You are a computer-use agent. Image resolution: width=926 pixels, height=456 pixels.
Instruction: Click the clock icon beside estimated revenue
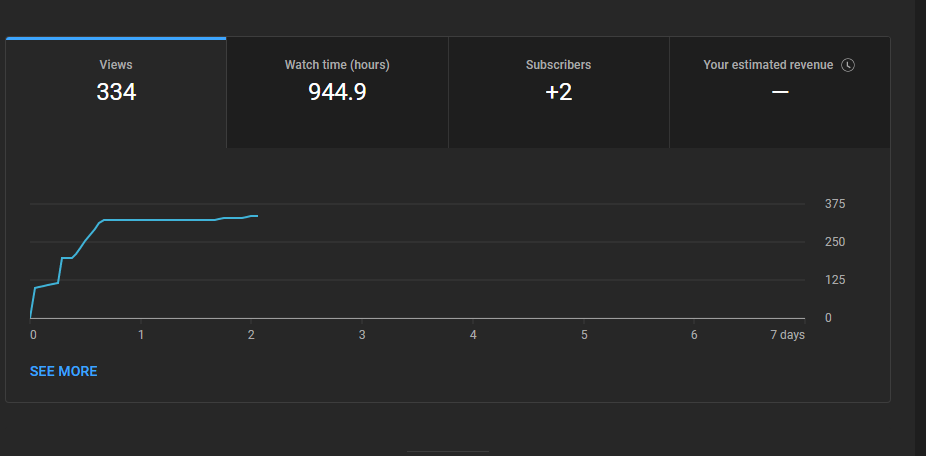click(x=847, y=65)
